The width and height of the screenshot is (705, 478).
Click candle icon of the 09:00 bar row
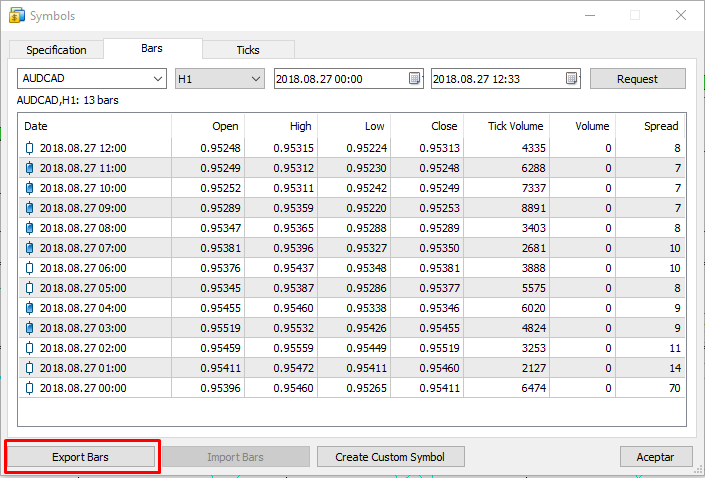click(x=29, y=208)
